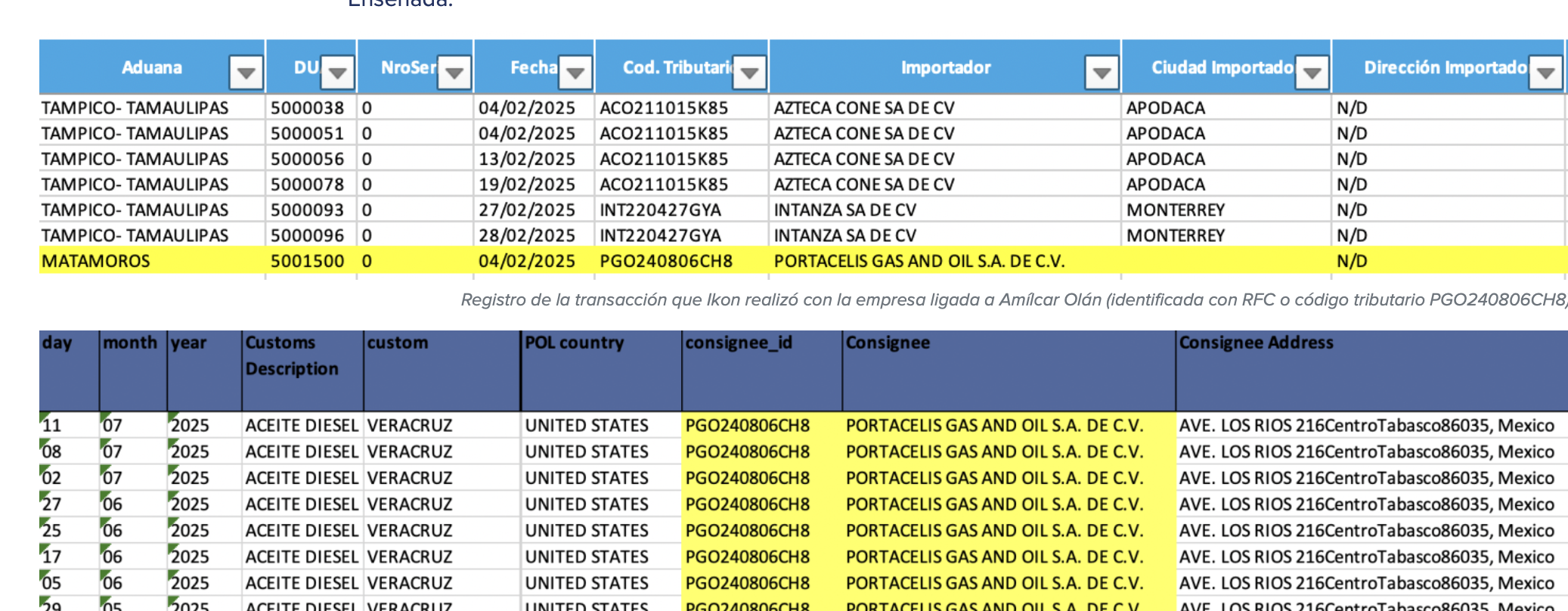Open the Dirección Importador filter dropdown

tap(1545, 73)
